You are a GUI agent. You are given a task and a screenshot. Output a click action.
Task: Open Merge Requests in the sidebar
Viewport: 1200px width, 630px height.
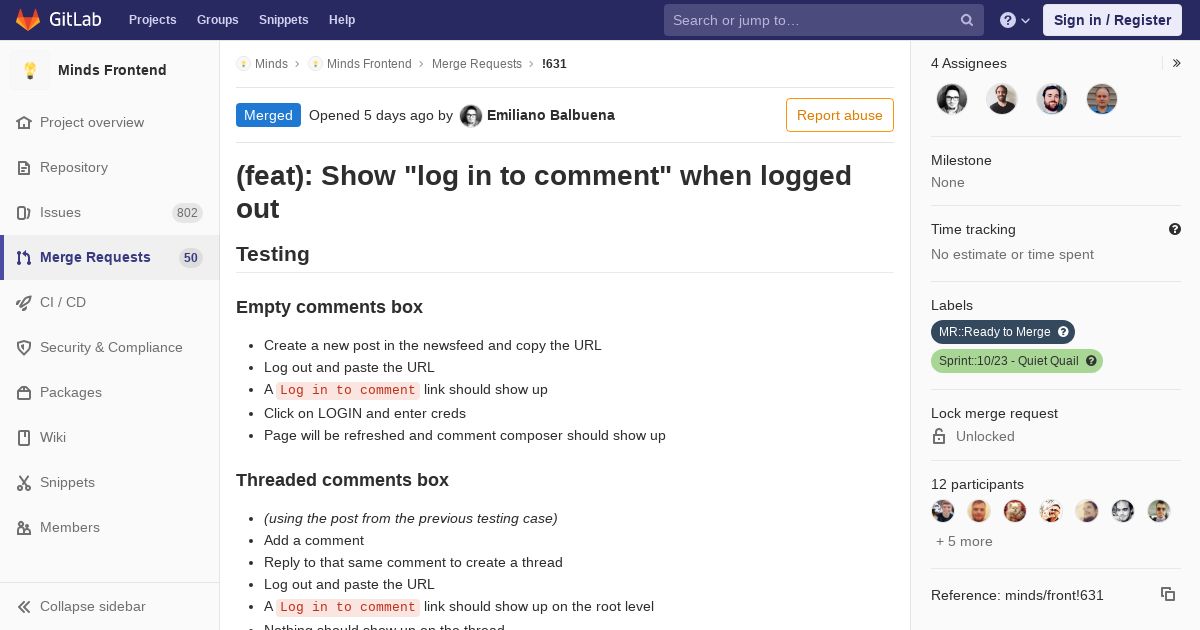coord(110,257)
